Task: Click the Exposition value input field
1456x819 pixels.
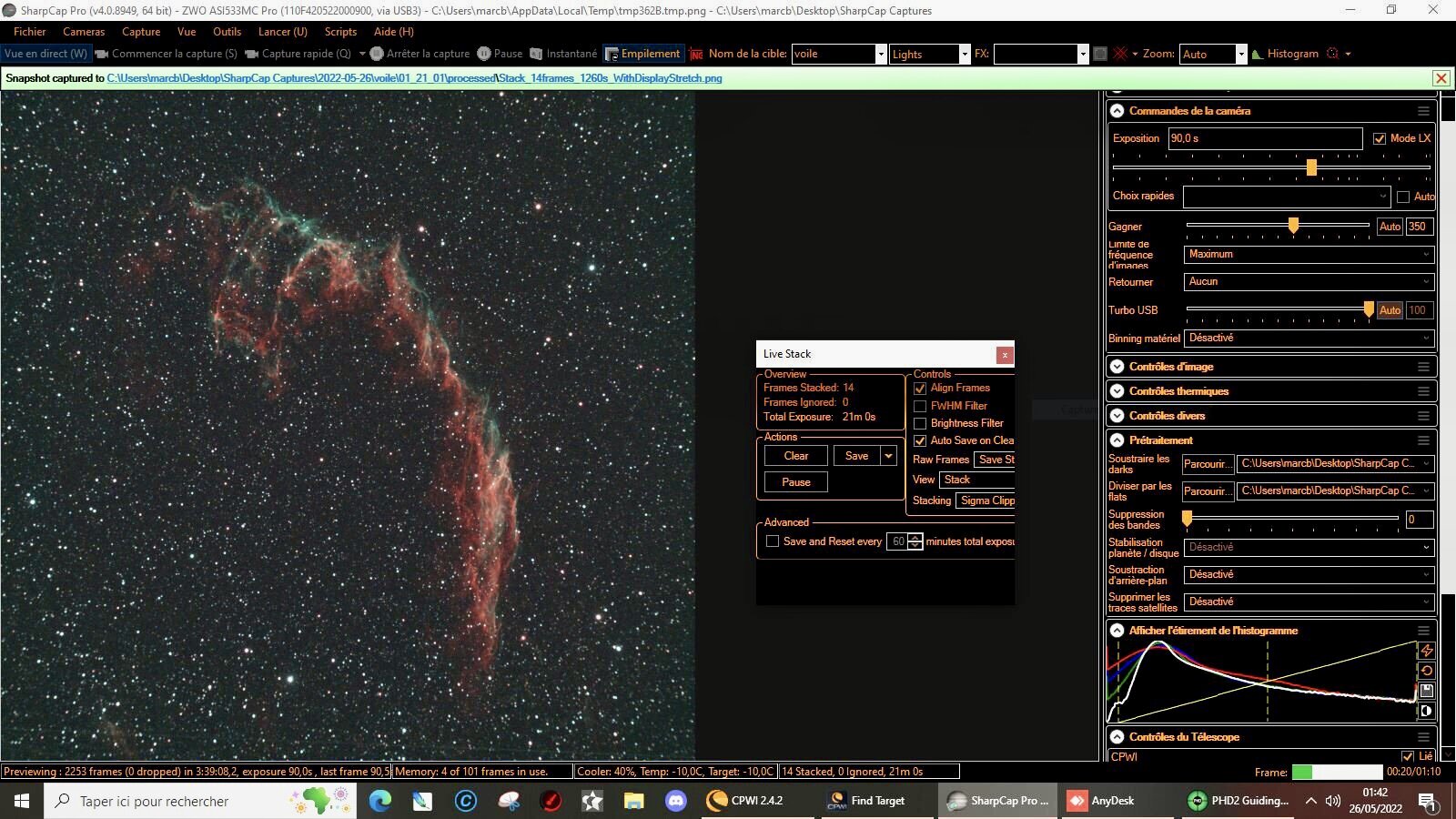Action: click(1265, 138)
